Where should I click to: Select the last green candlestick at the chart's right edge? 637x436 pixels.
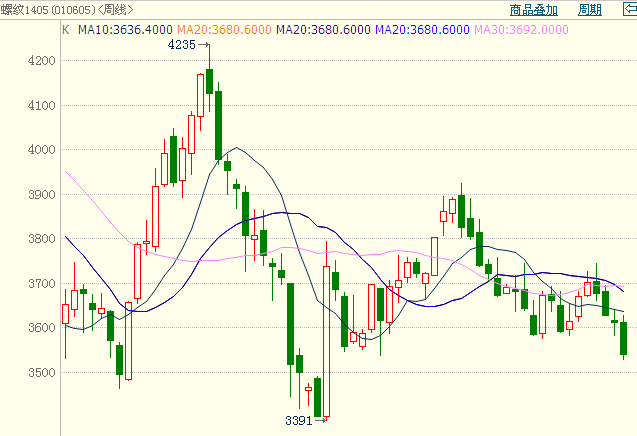[623, 338]
